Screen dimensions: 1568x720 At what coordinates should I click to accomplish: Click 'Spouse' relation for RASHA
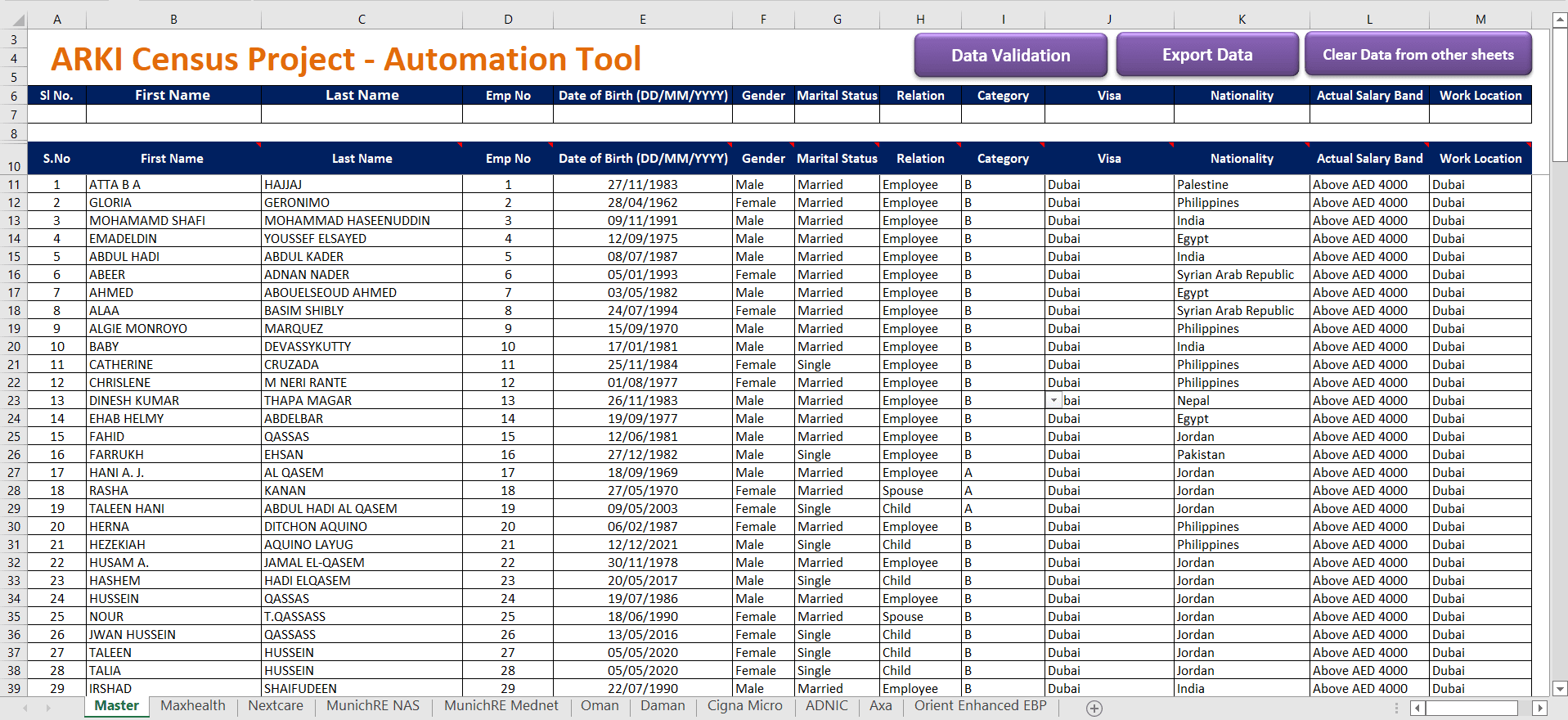click(x=920, y=491)
